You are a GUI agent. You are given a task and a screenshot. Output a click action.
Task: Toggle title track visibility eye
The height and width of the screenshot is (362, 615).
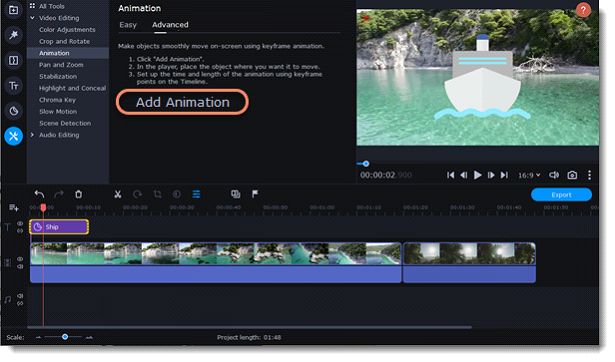pos(20,224)
